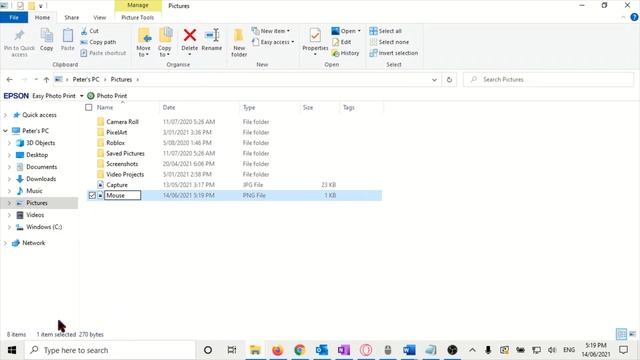The width and height of the screenshot is (640, 360).
Task: Click Copy path in Clipboard group
Action: pos(98,42)
